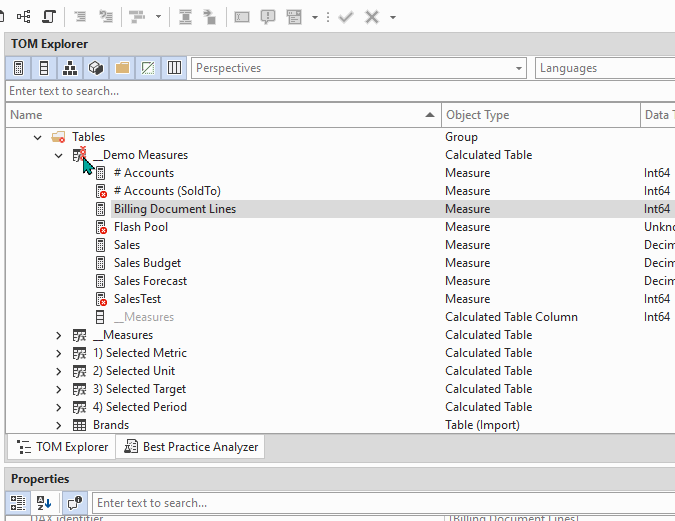The width and height of the screenshot is (675, 521).
Task: Sort by the Object Type column header
Action: pos(541,115)
